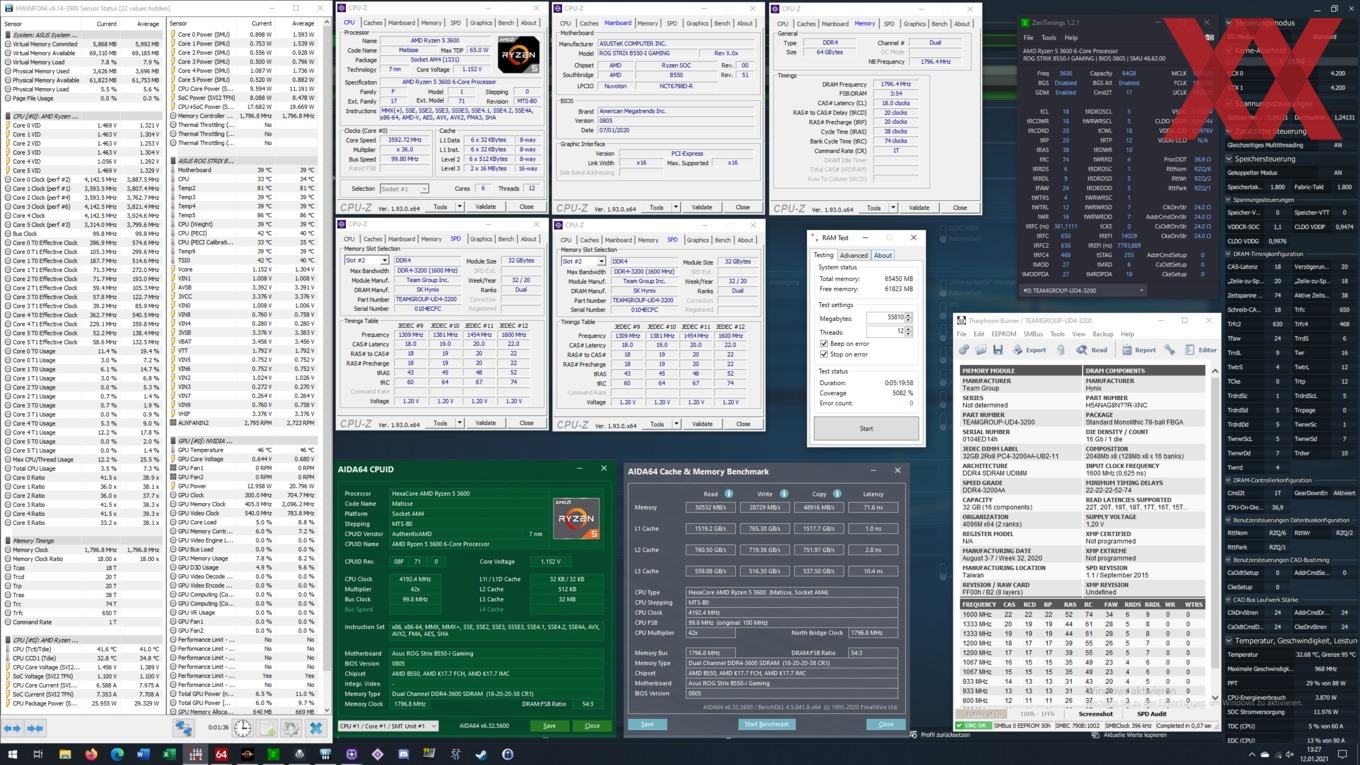Click HWiNFO shrink-columns arrows icon
1360x765 pixels.
(x=35, y=729)
